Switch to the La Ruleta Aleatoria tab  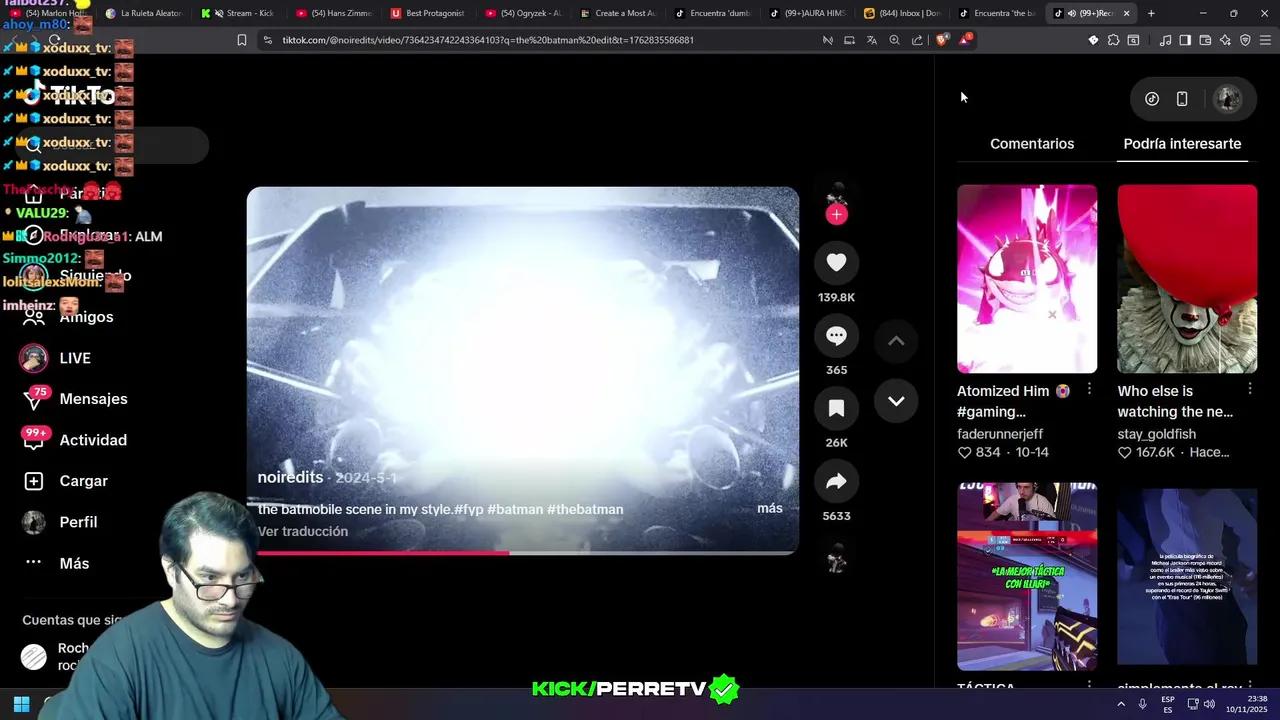[144, 13]
